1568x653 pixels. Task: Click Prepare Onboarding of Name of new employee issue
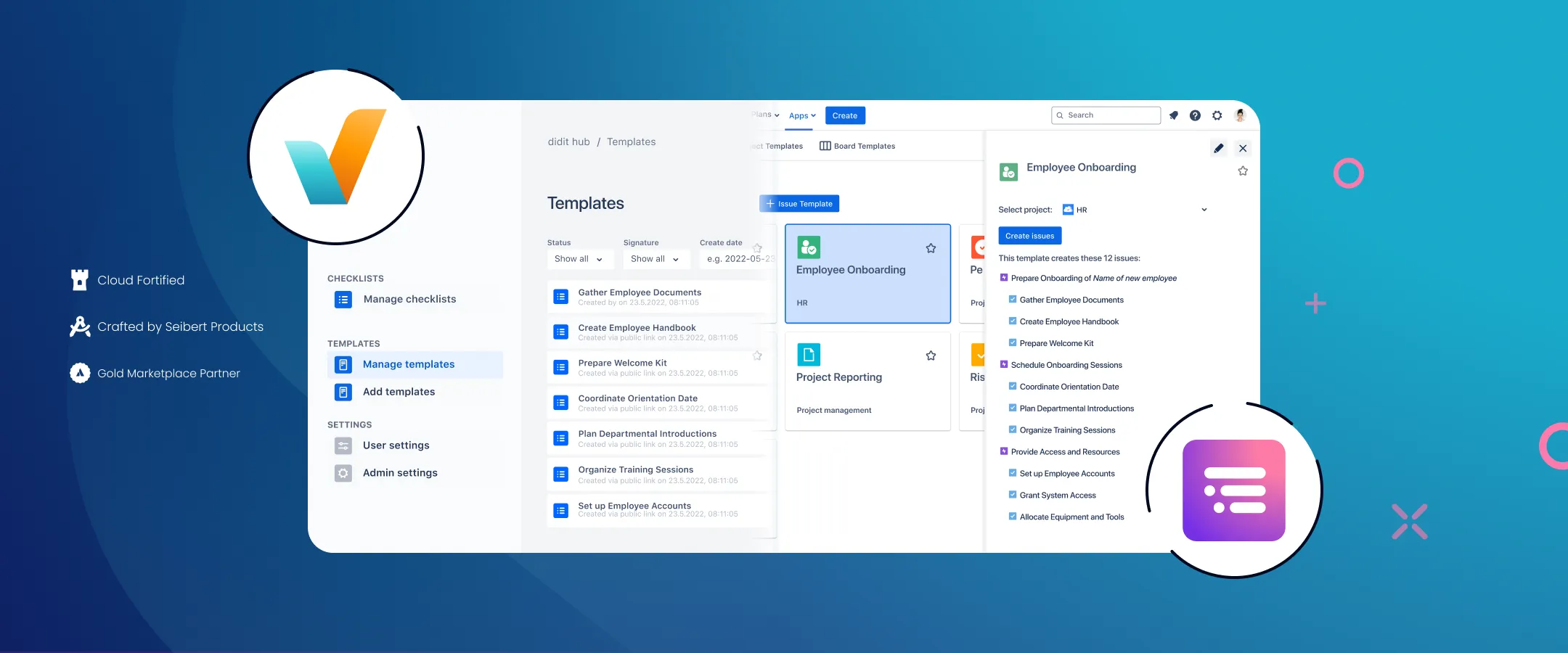tap(1094, 278)
